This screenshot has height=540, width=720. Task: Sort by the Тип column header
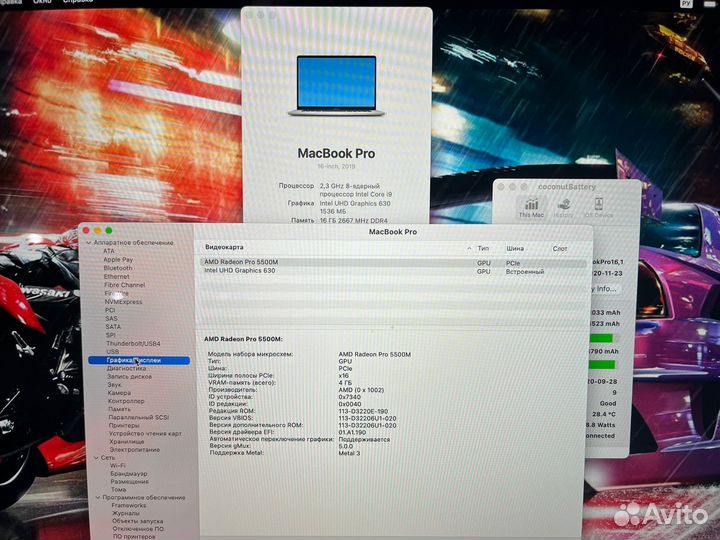483,248
